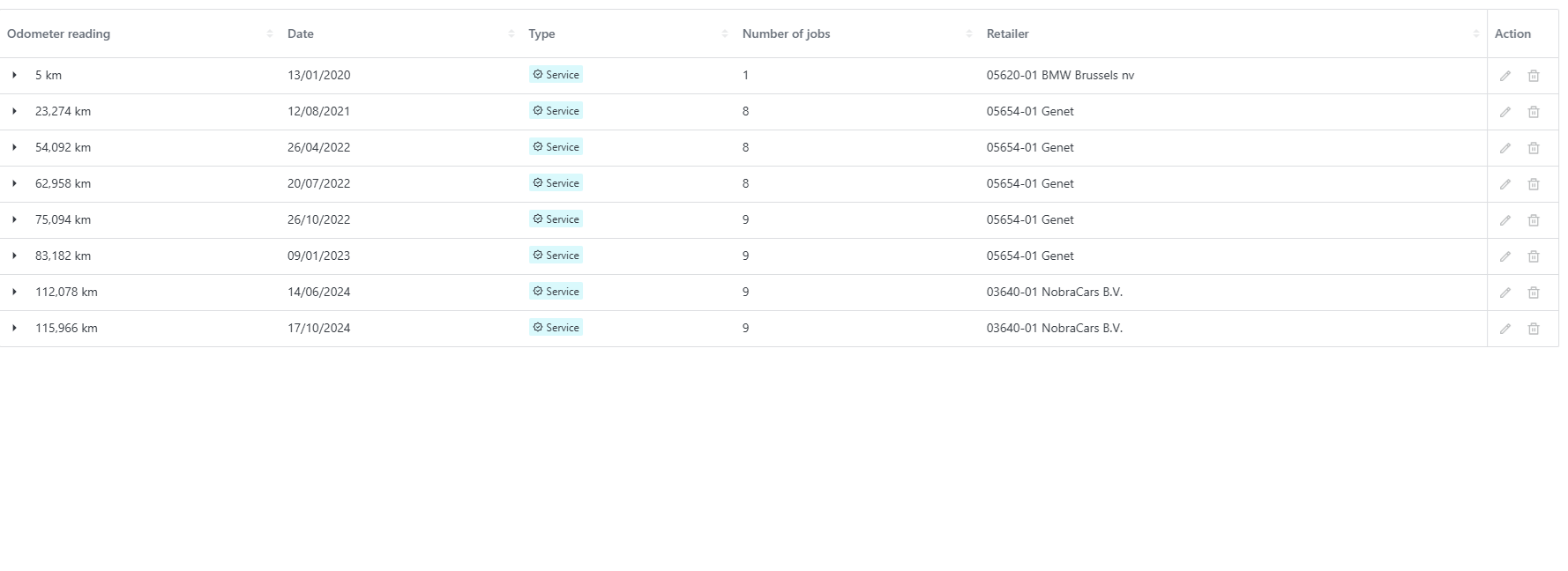Screen dimensions: 1568x571
Task: Edit the 75,094 km service record
Action: pos(1505,220)
